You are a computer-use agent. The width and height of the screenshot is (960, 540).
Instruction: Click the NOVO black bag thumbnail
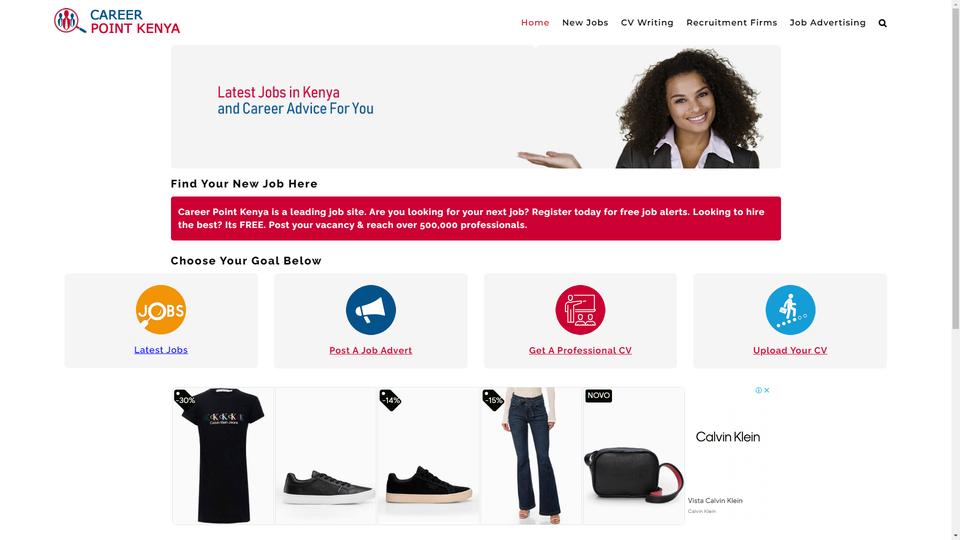pos(633,456)
